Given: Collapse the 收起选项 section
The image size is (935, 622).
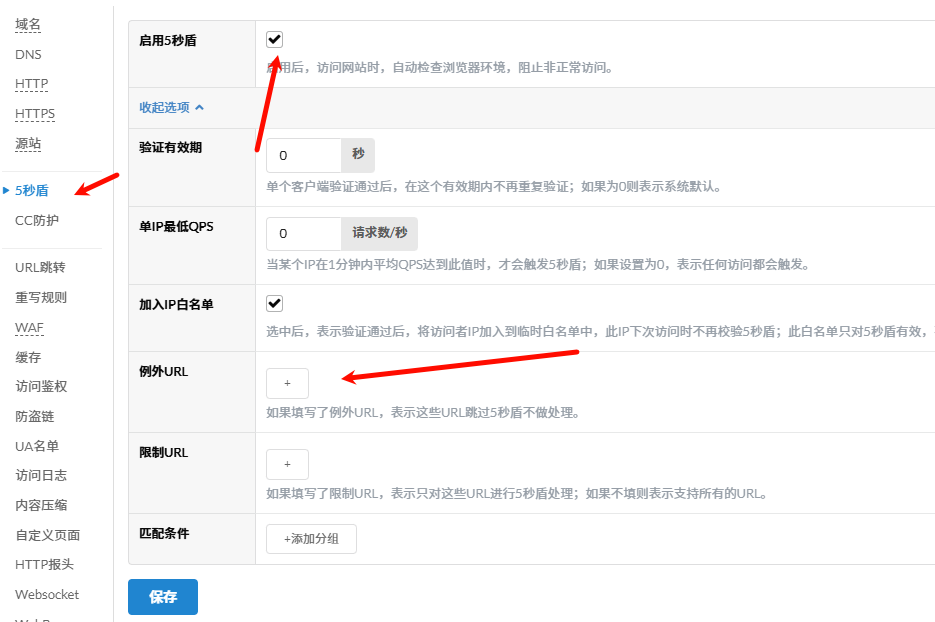Looking at the screenshot, I should pyautogui.click(x=171, y=107).
